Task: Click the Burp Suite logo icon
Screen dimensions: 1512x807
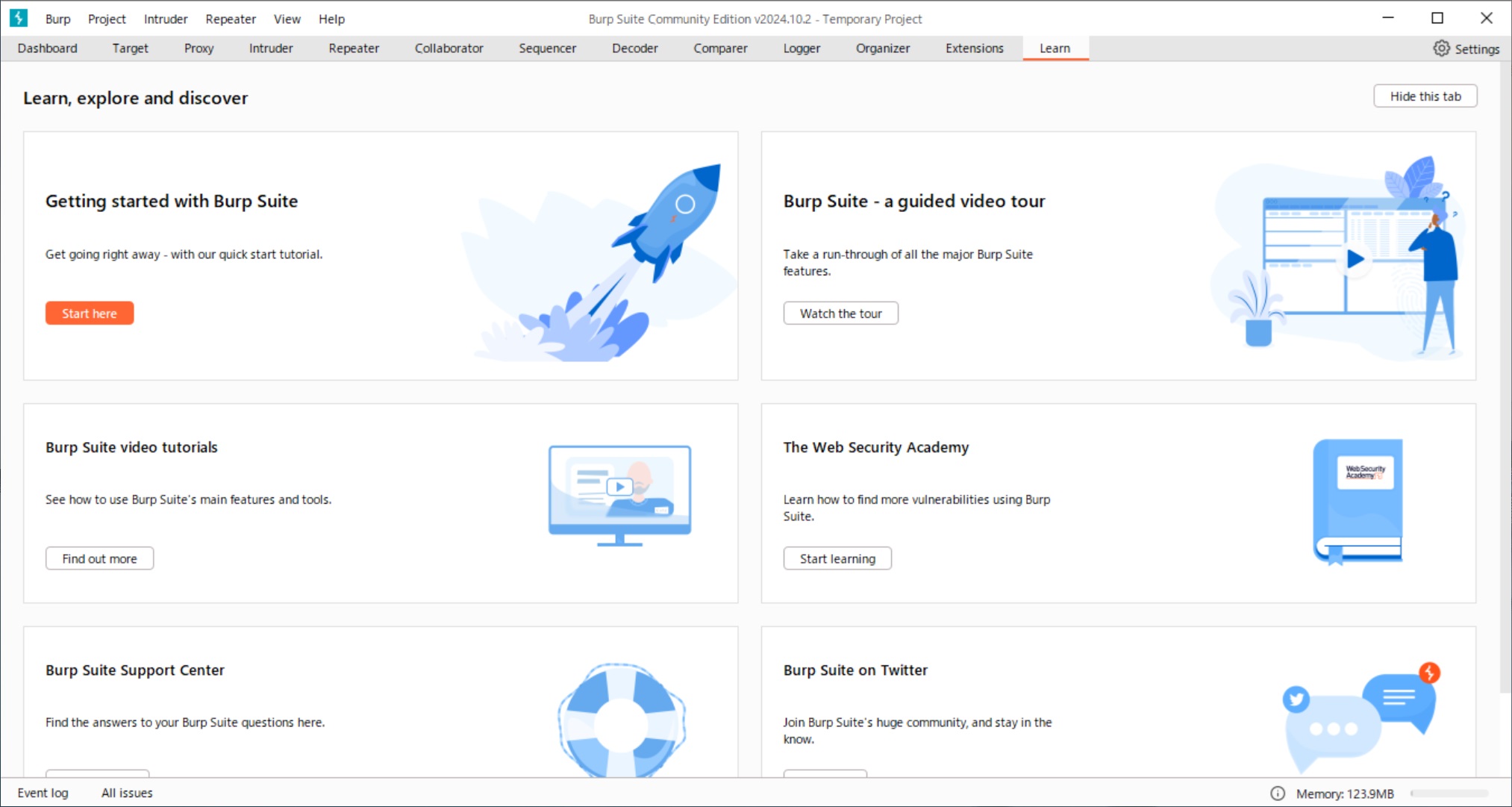Action: 18,18
